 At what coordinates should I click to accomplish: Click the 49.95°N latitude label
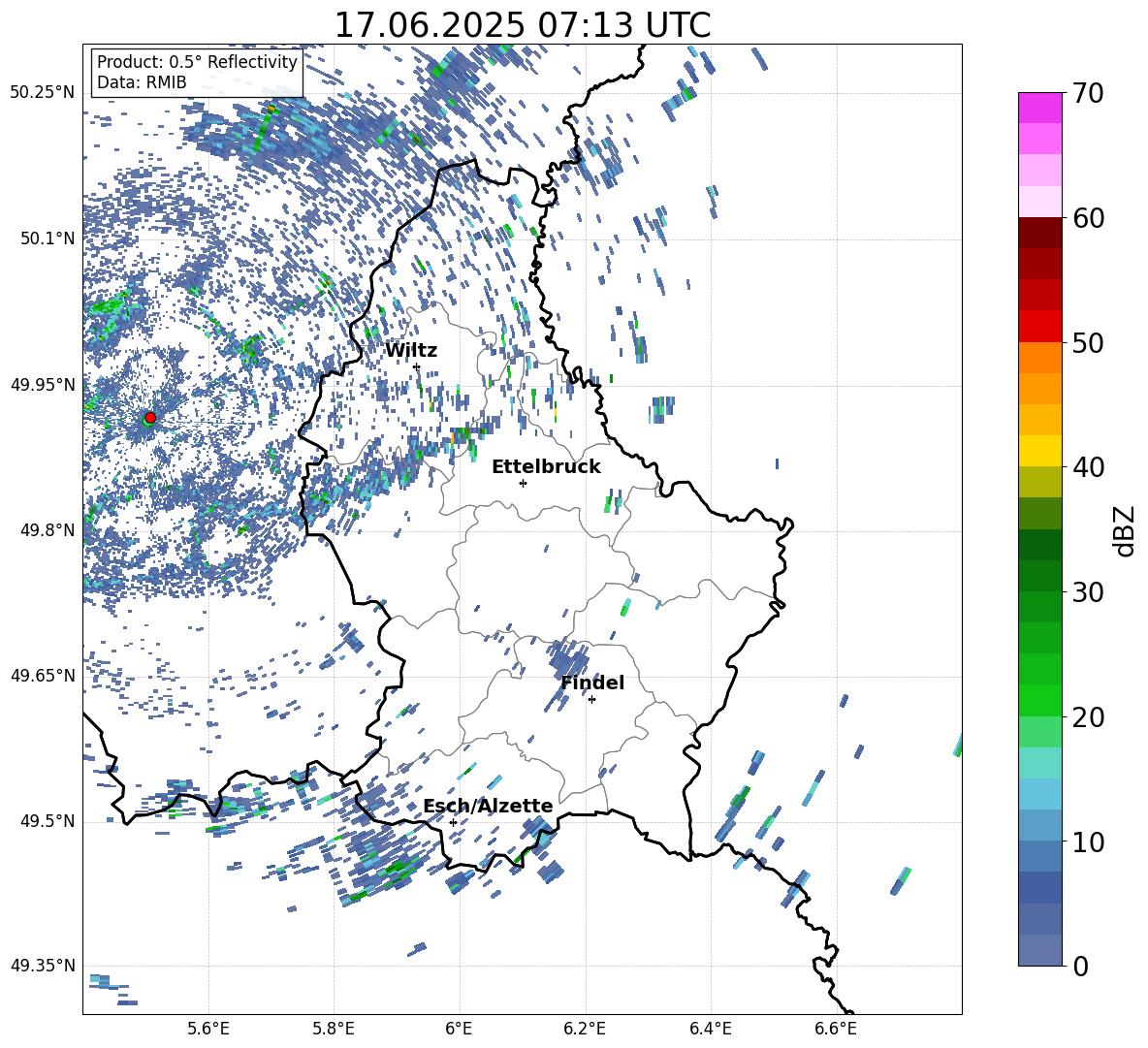point(43,385)
